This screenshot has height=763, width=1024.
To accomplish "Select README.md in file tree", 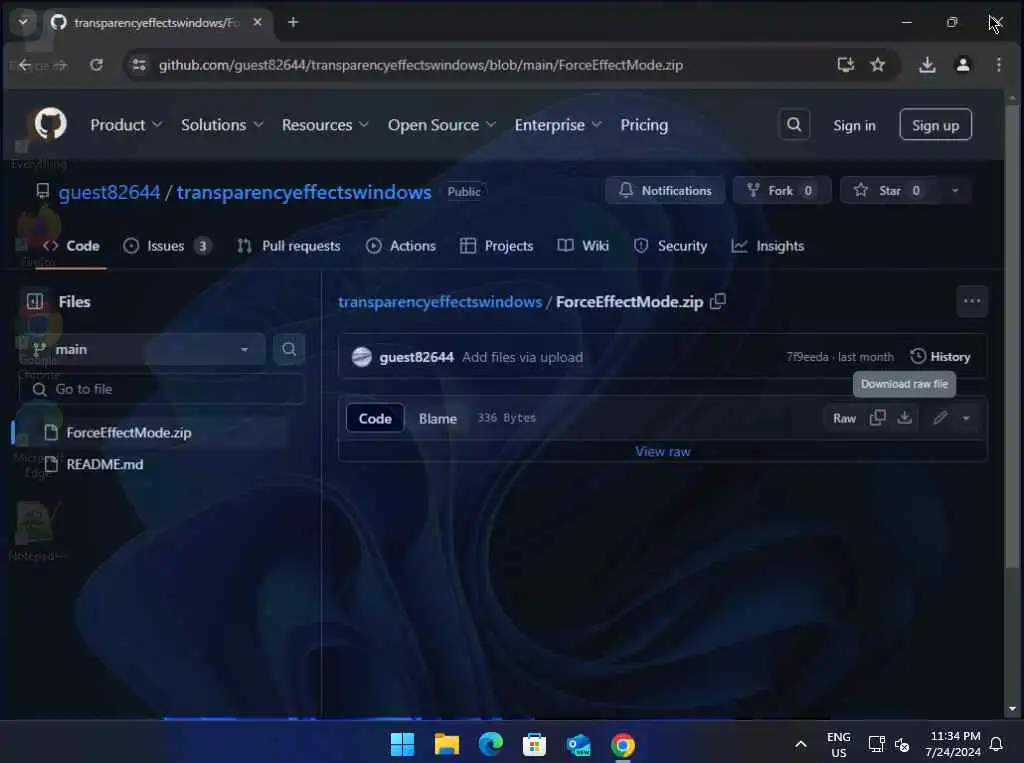I will click(104, 464).
